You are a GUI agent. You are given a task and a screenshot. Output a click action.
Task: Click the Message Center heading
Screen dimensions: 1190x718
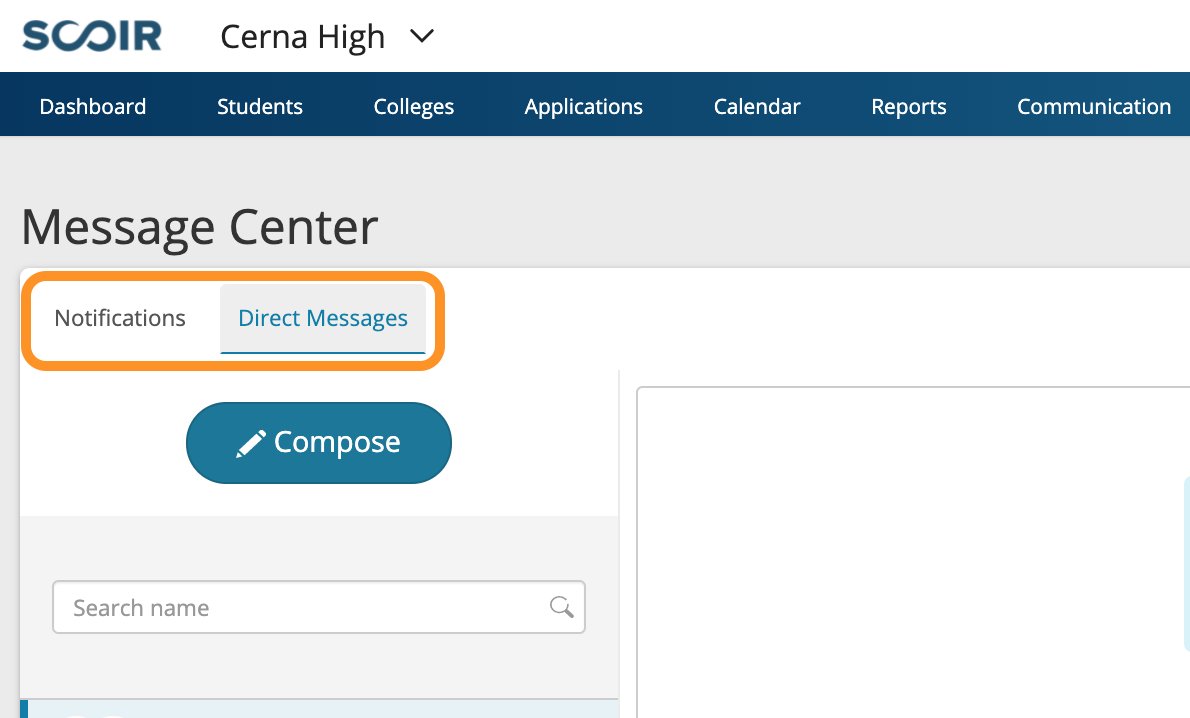point(200,227)
